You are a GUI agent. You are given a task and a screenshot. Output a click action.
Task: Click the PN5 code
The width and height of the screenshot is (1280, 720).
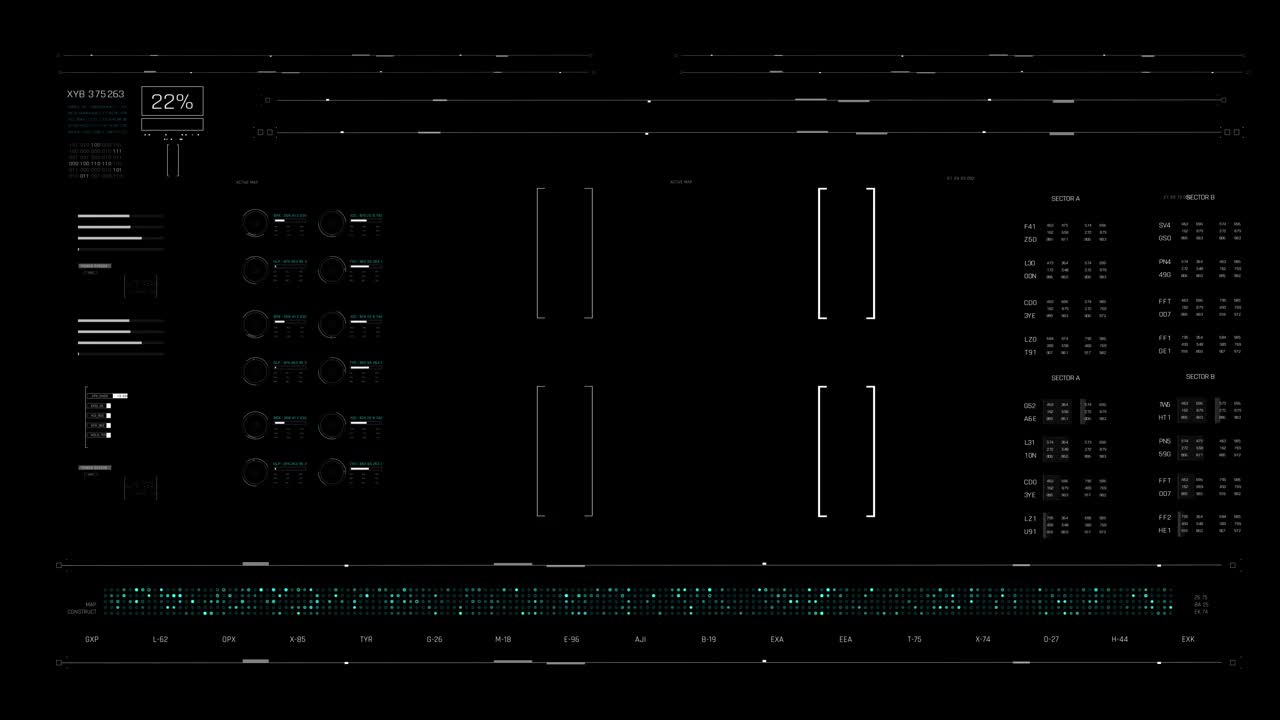(x=1165, y=441)
